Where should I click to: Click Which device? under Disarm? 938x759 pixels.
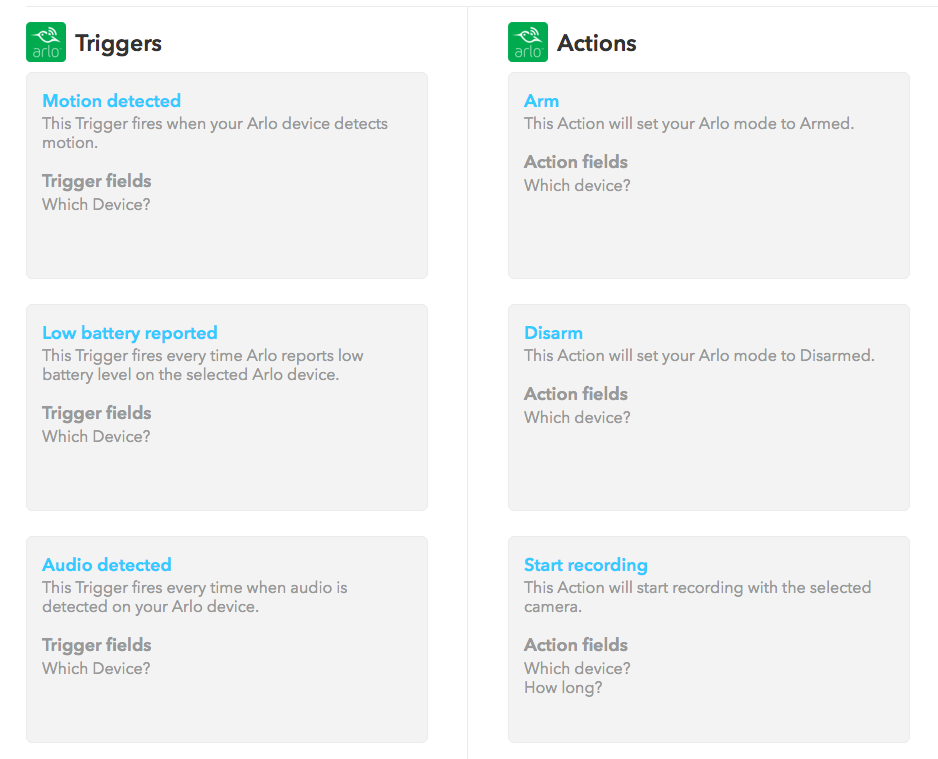pyautogui.click(x=577, y=417)
